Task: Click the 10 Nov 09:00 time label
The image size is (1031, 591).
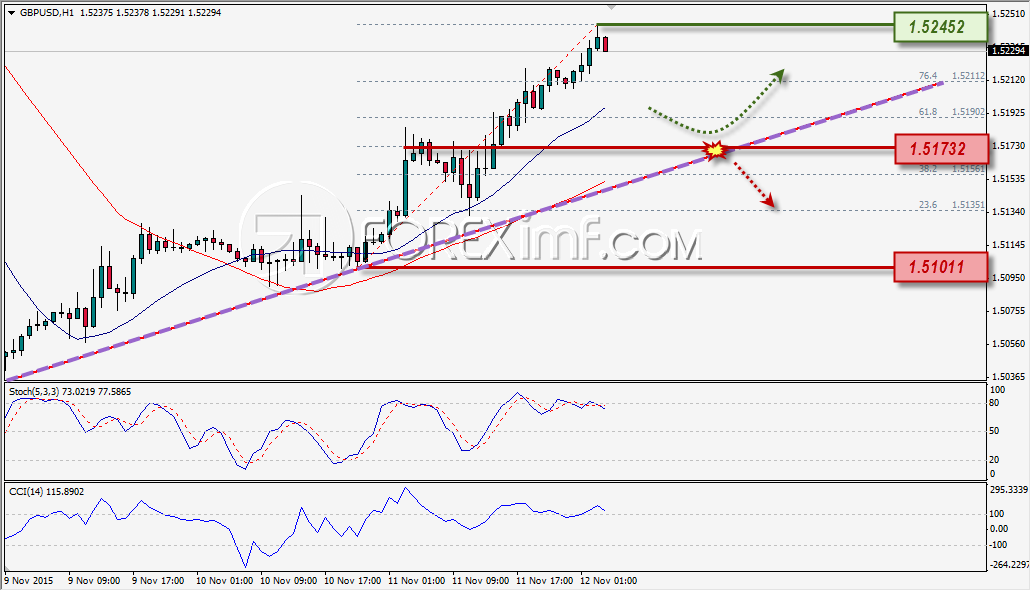Action: pos(289,581)
